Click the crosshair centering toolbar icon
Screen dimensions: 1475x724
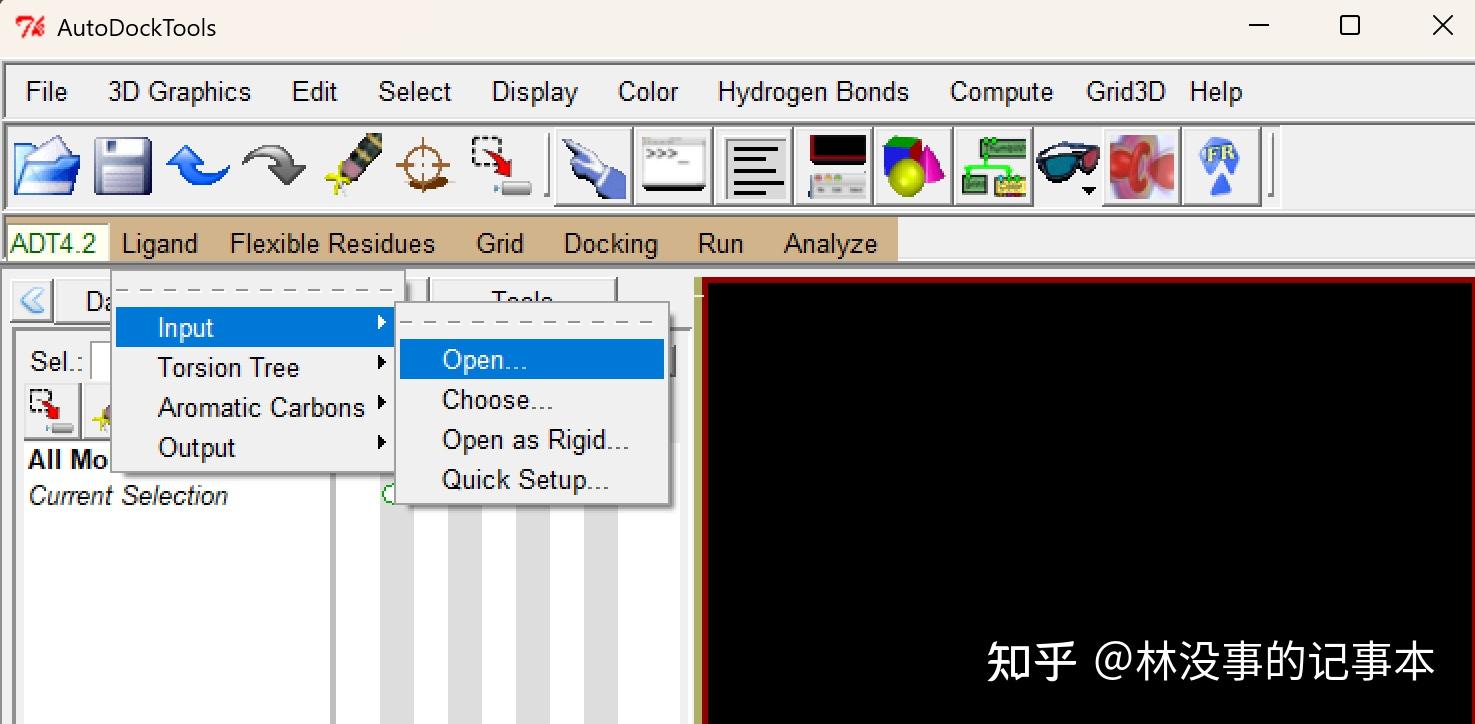(423, 165)
